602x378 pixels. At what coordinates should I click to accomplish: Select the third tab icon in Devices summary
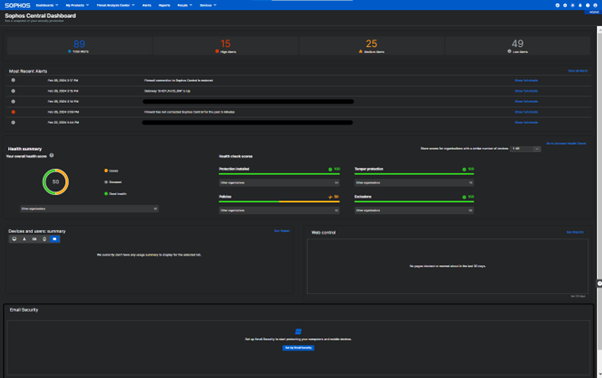[34, 239]
